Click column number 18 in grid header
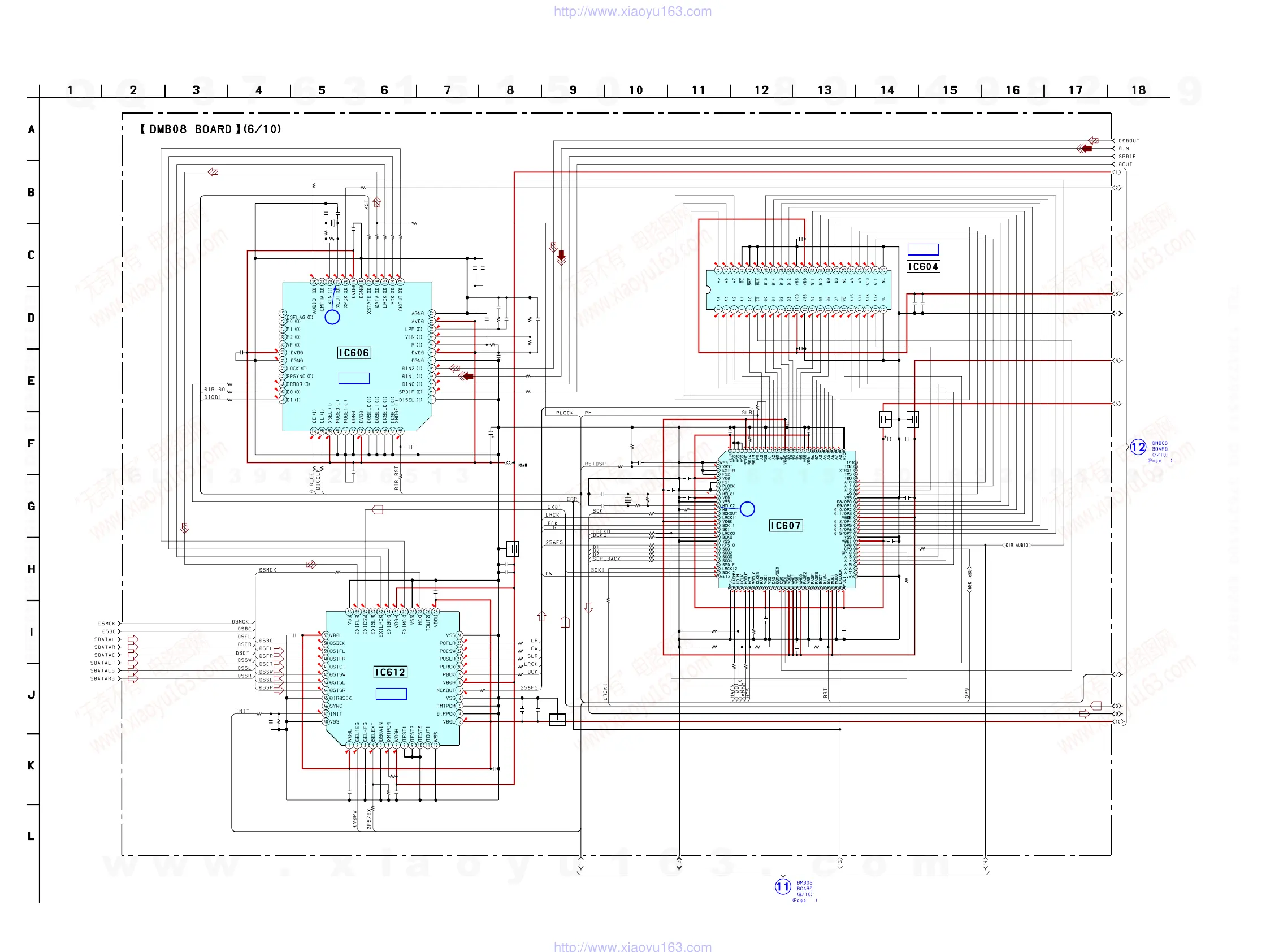This screenshot has height=952, width=1266. pyautogui.click(x=1138, y=90)
